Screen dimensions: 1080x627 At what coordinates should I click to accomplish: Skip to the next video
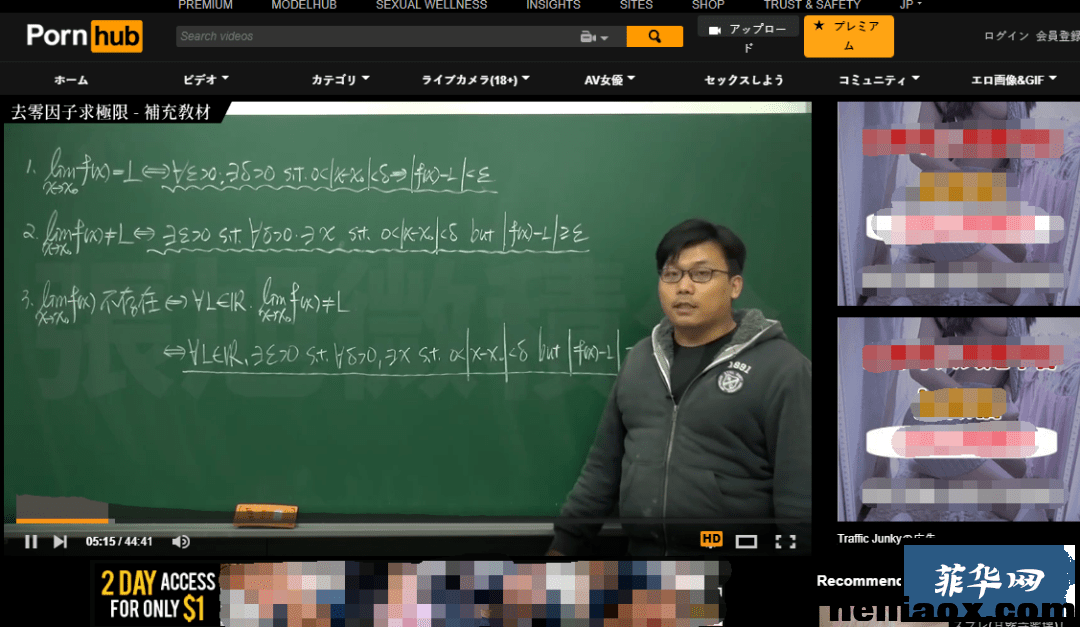tap(61, 542)
